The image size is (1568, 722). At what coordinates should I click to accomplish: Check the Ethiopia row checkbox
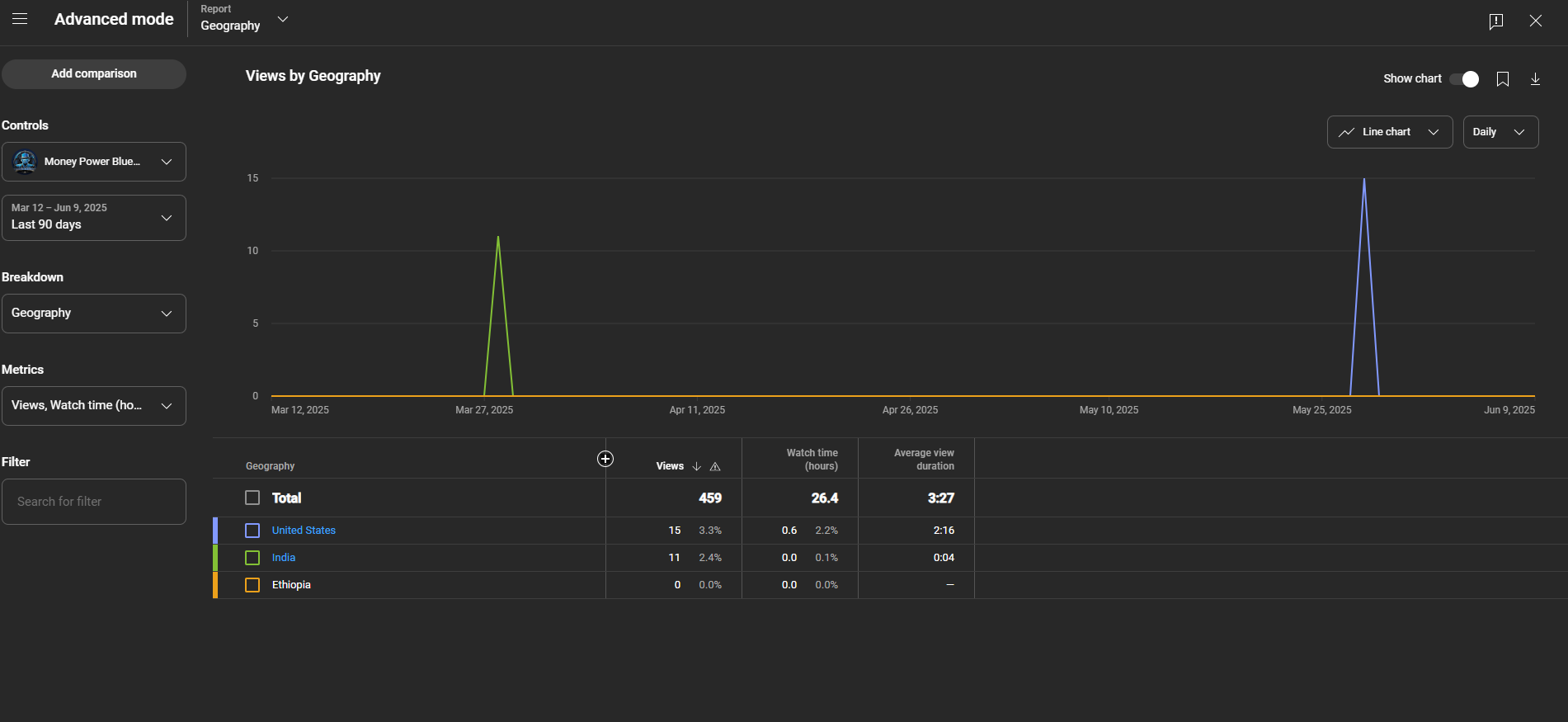point(252,585)
